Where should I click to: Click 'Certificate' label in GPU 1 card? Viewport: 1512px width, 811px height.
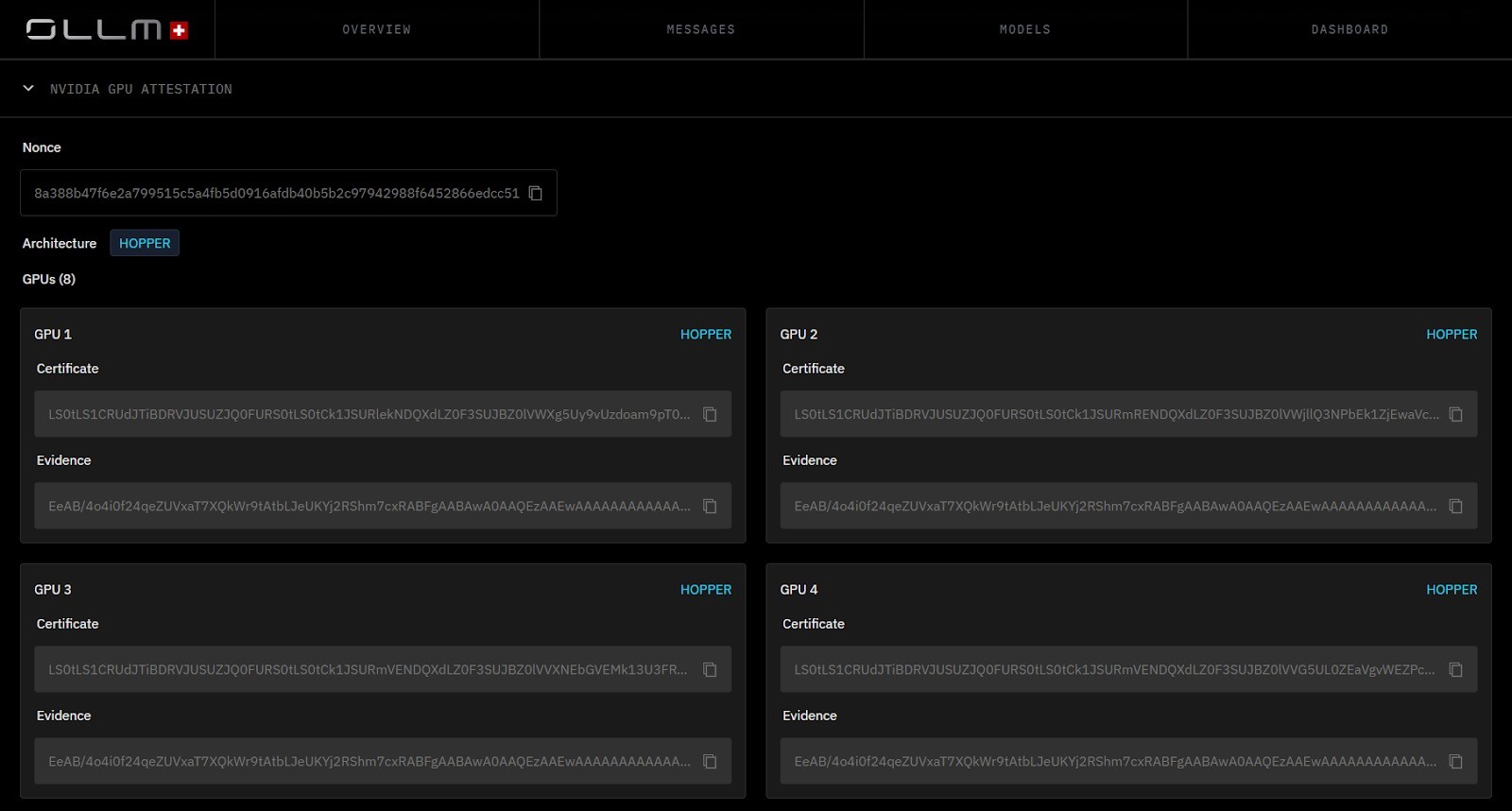[67, 369]
